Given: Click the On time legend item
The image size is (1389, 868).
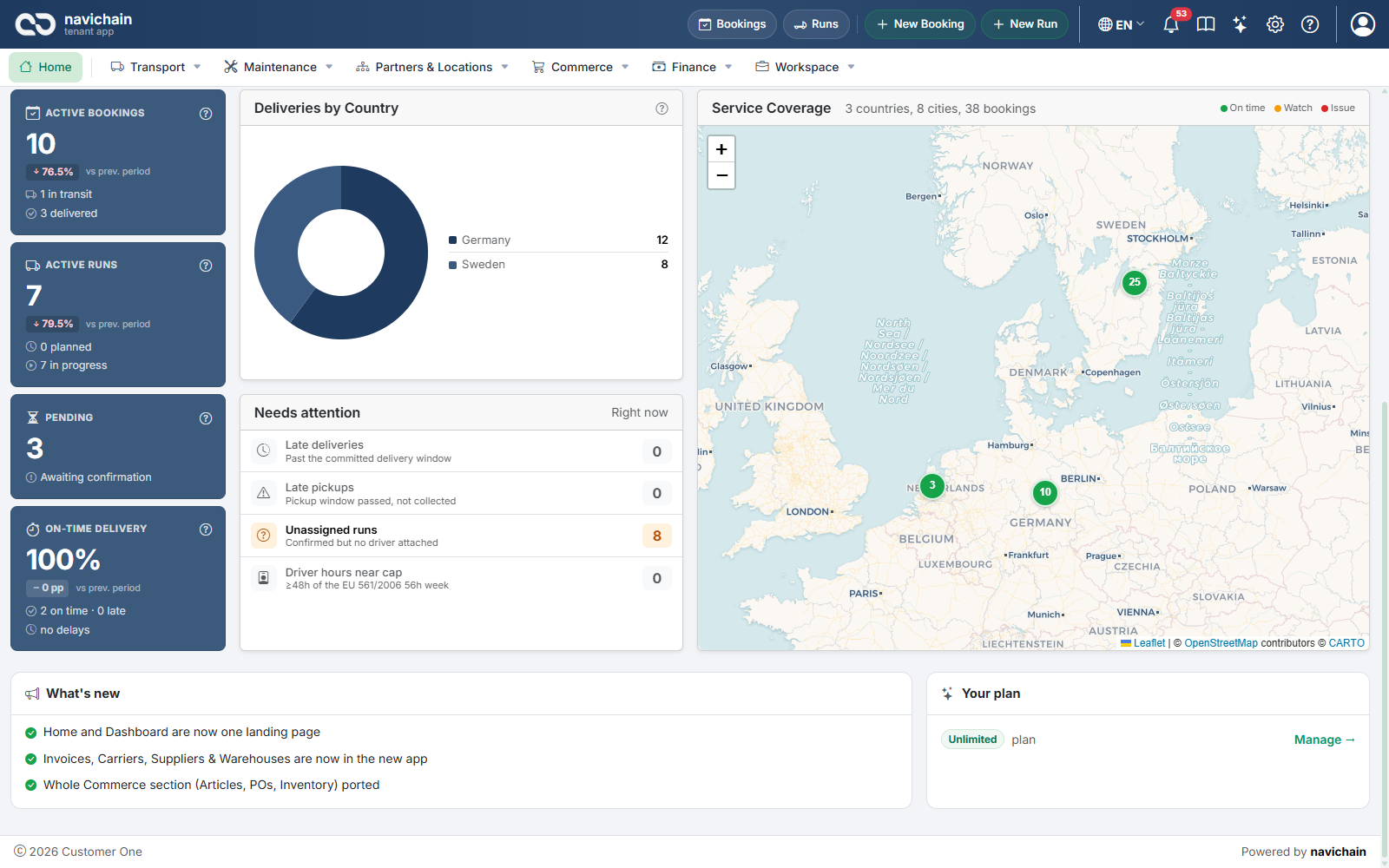Looking at the screenshot, I should [1242, 108].
